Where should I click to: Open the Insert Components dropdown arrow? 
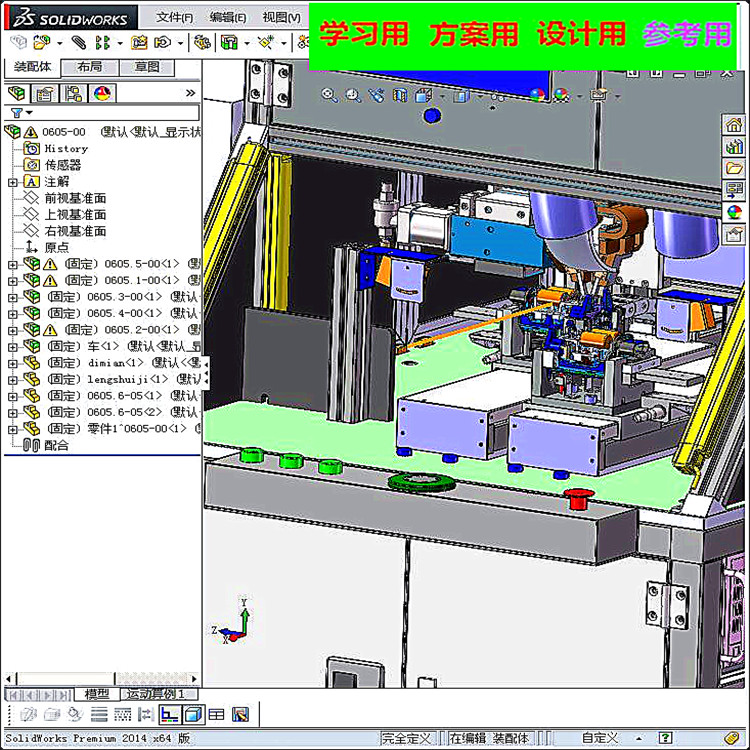click(x=60, y=44)
